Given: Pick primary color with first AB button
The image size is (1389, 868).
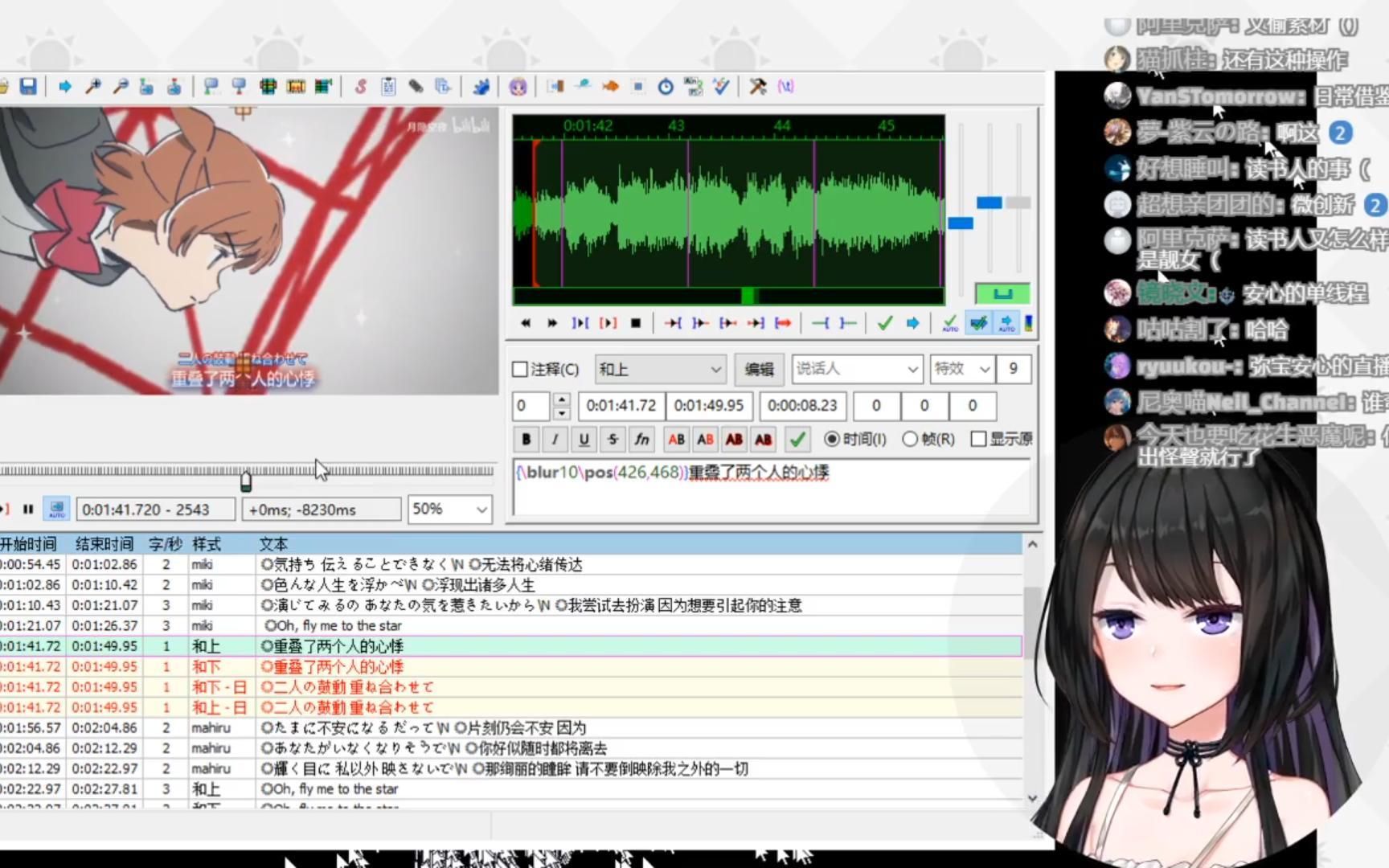Looking at the screenshot, I should [677, 439].
